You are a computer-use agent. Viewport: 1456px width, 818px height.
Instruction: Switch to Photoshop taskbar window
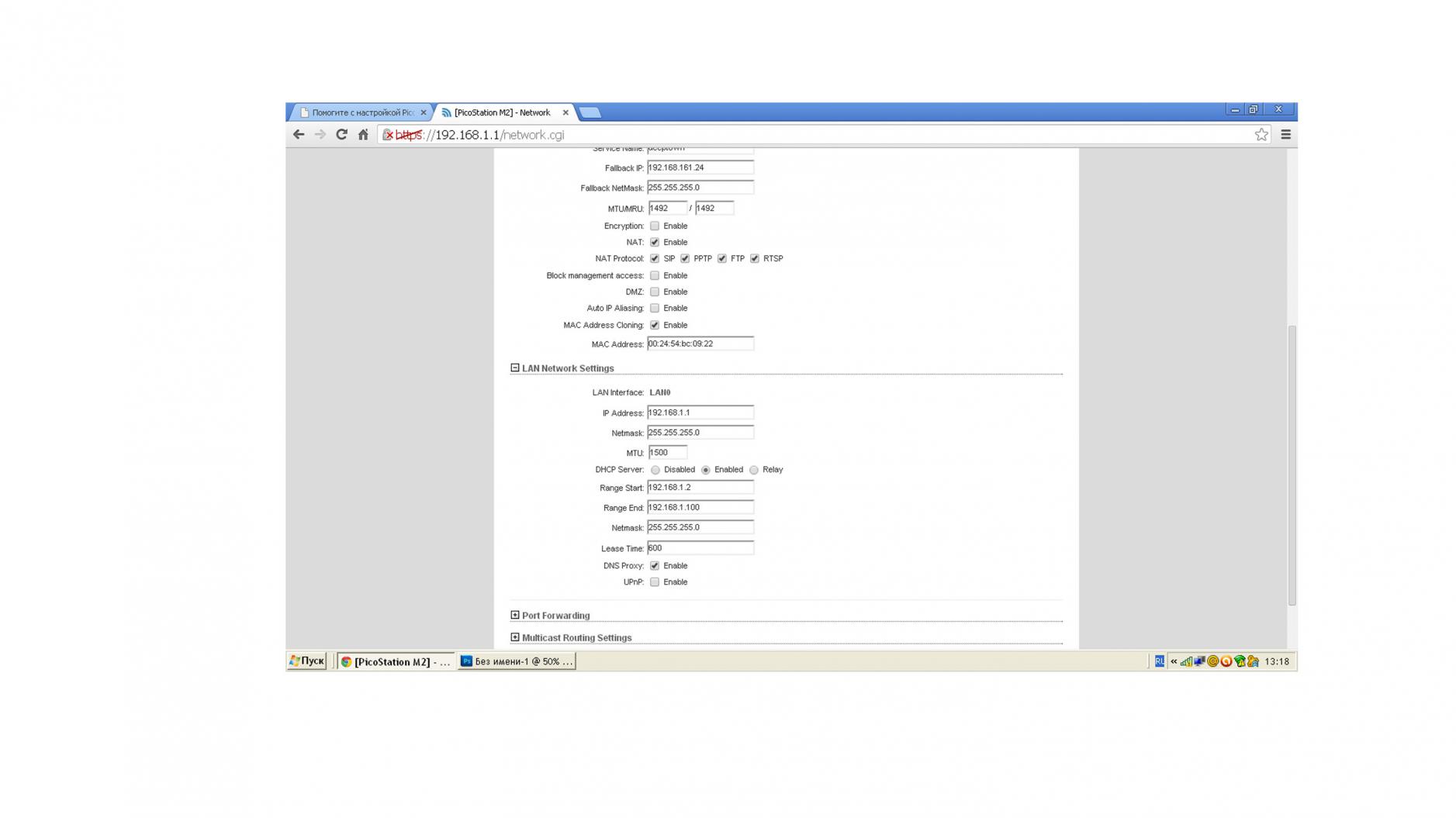click(x=517, y=661)
